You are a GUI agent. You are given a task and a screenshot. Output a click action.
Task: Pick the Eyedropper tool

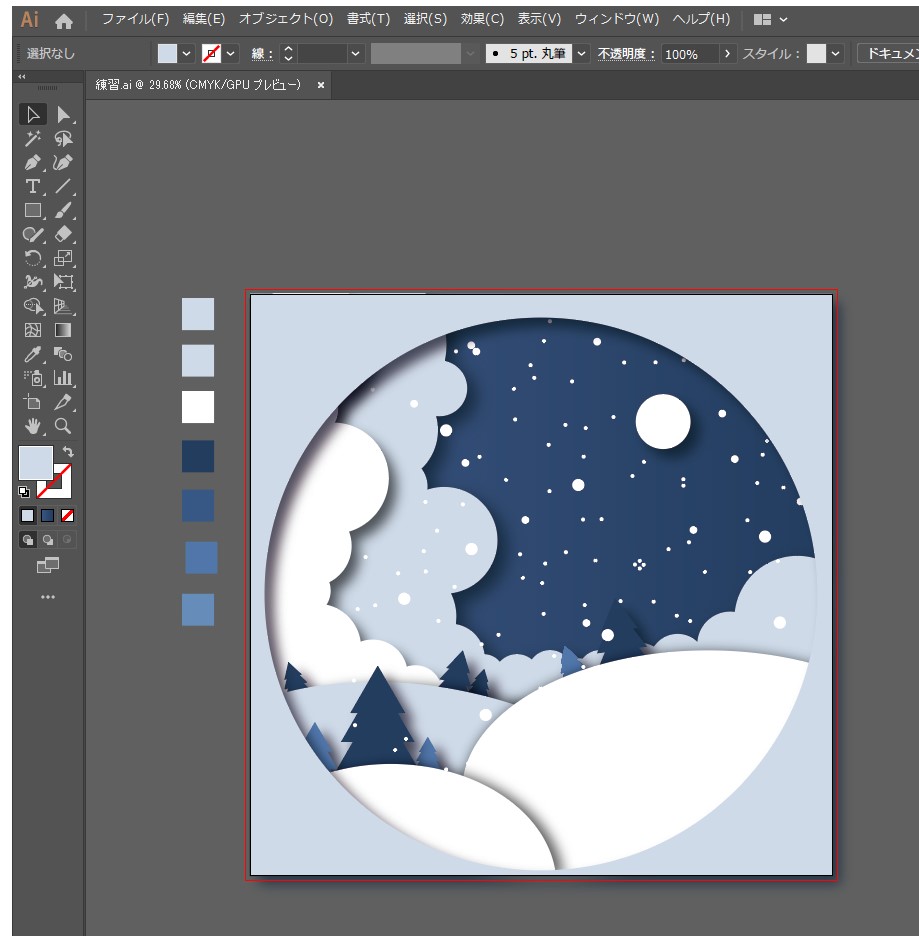coord(33,354)
